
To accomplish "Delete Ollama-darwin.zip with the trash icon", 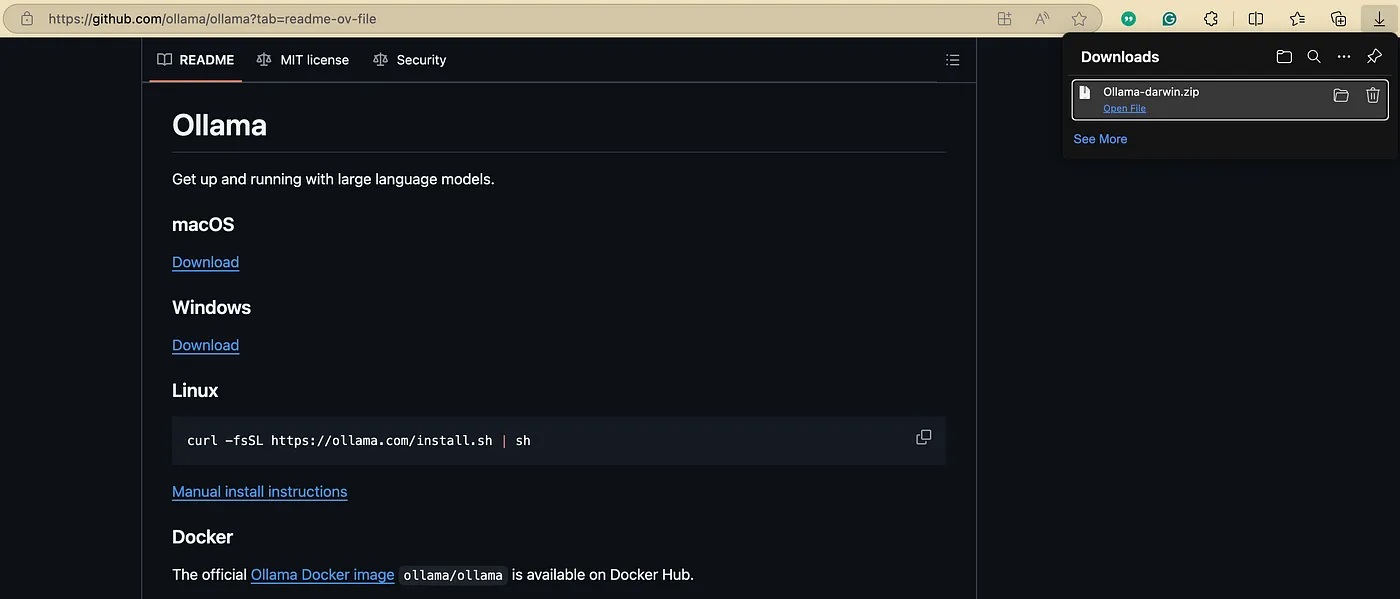I will click(x=1373, y=96).
